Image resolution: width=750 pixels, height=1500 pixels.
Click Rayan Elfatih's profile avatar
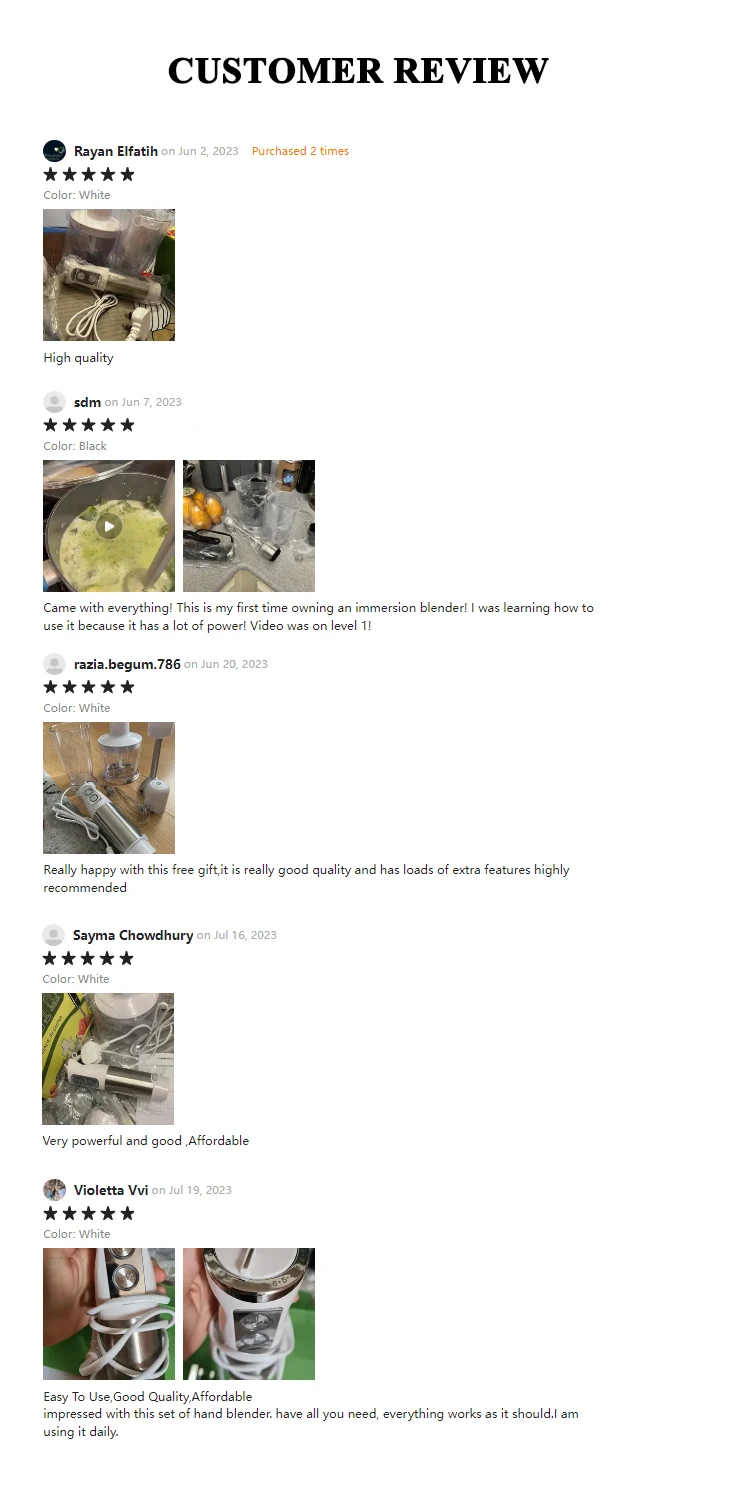54,151
